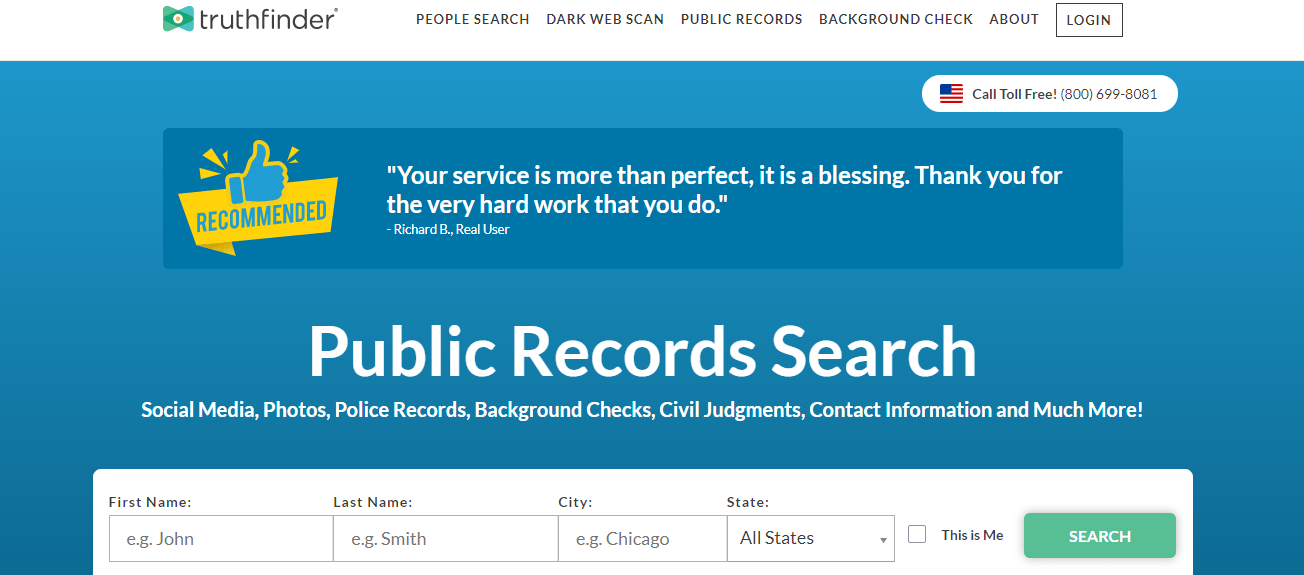Open the Background Check menu item
The width and height of the screenshot is (1304, 575).
tap(896, 19)
